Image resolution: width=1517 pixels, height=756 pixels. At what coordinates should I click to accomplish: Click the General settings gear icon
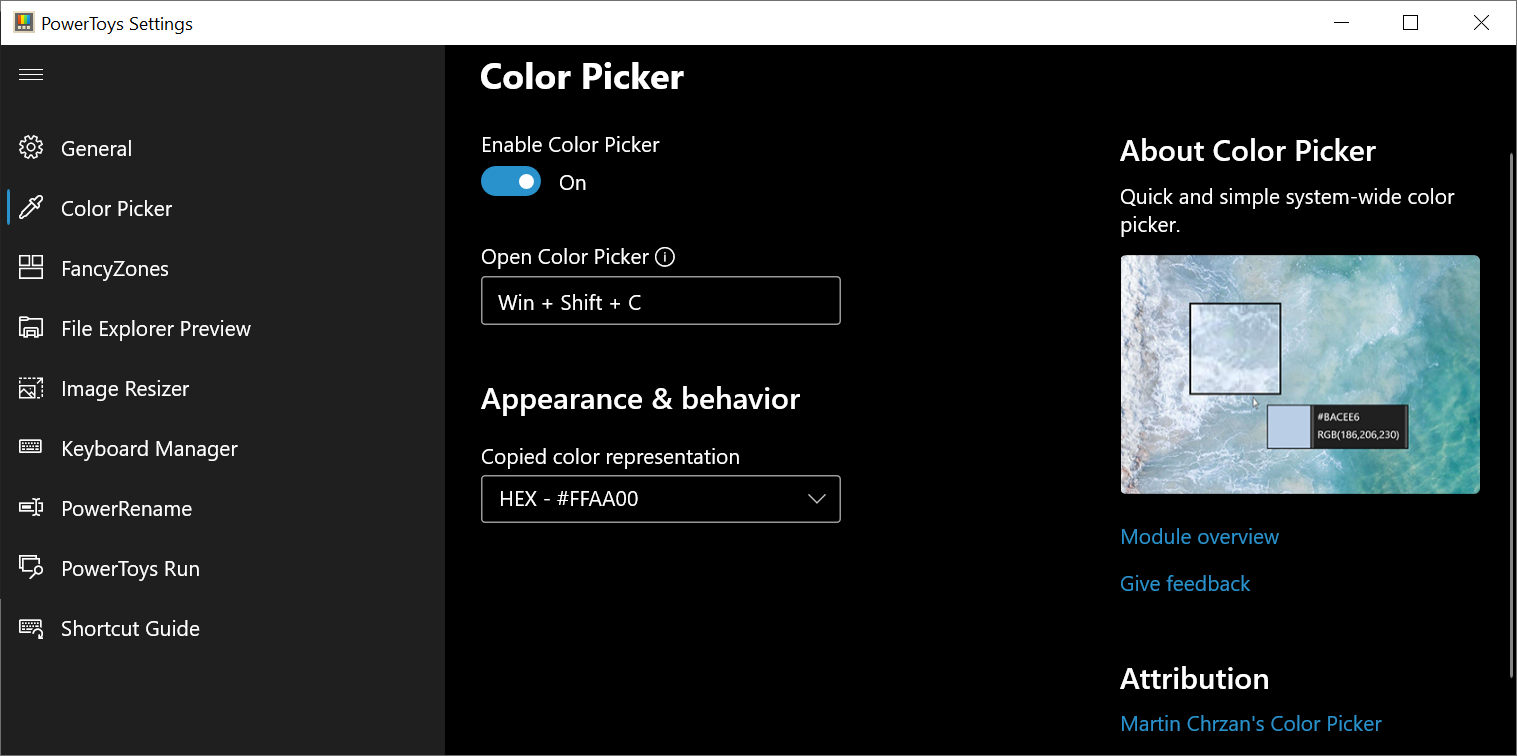point(30,148)
